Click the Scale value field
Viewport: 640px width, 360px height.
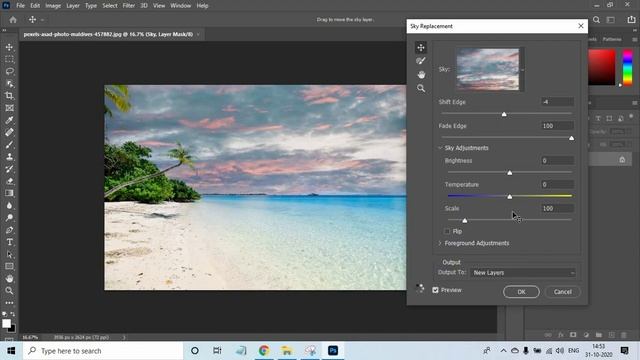coord(557,208)
